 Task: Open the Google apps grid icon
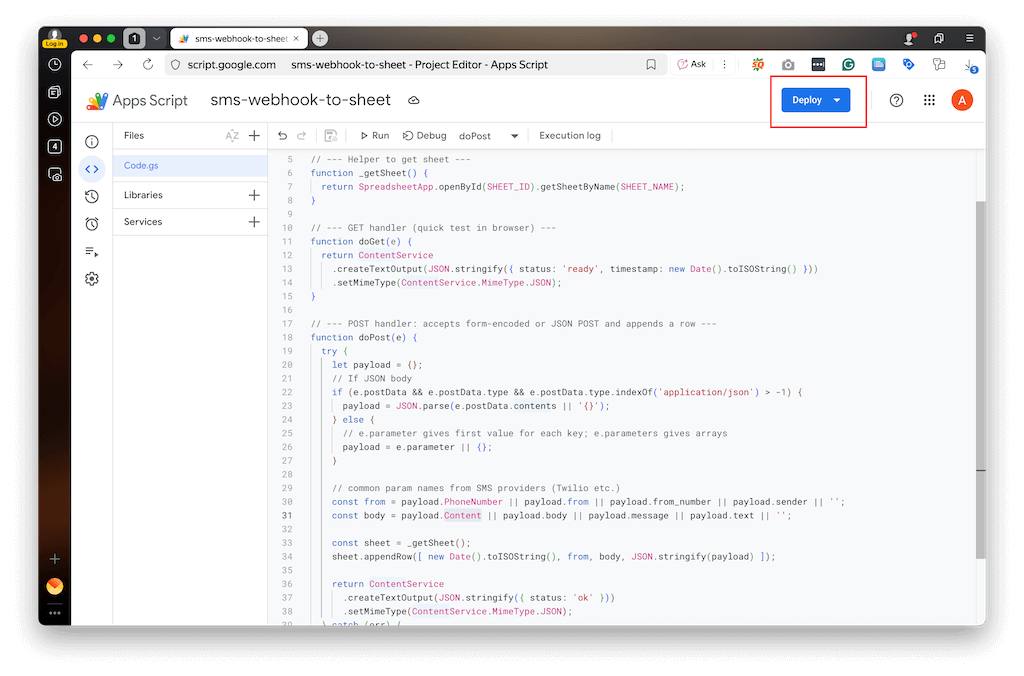(929, 100)
